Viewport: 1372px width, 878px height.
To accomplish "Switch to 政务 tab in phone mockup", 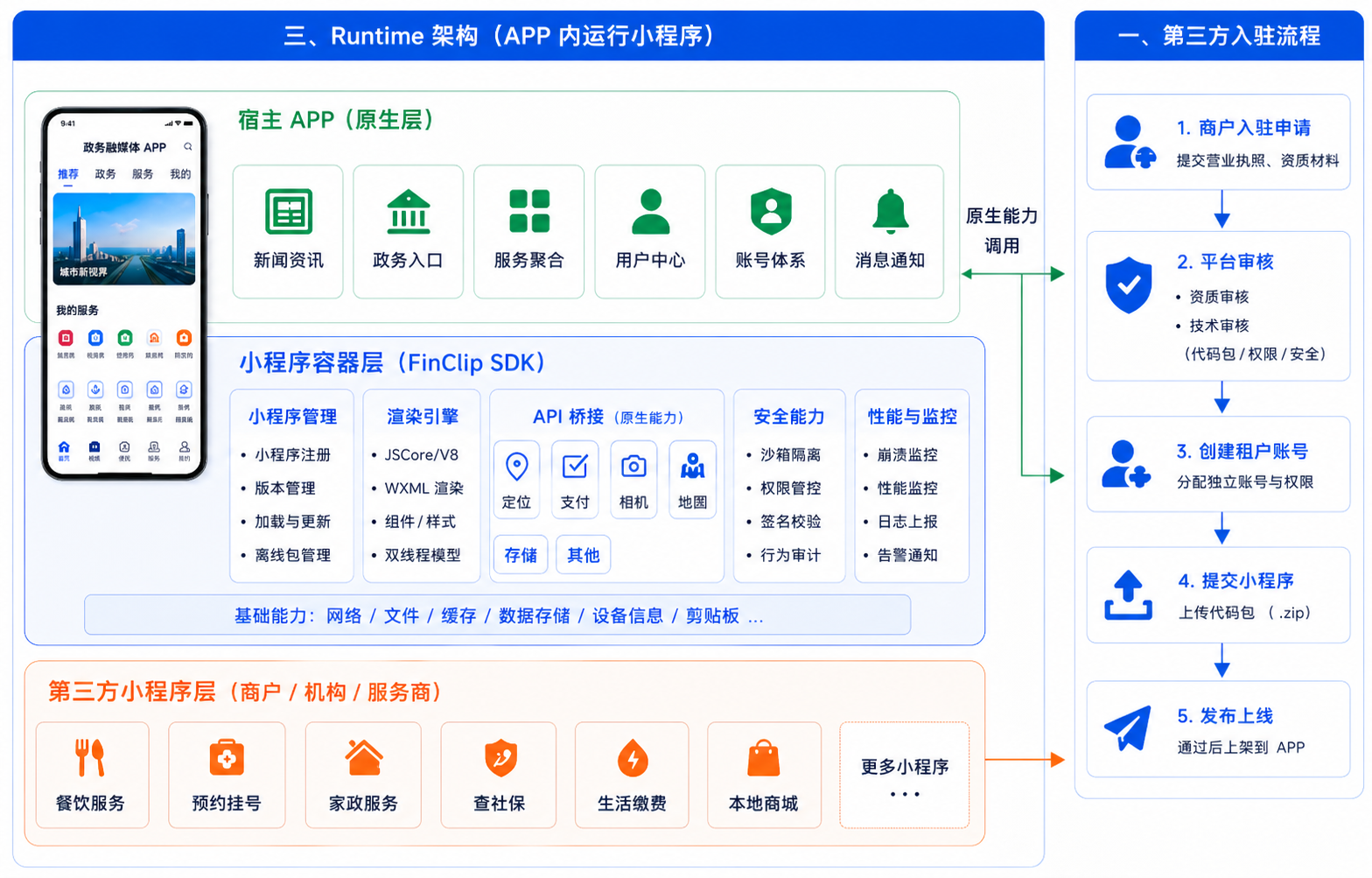I will (105, 174).
